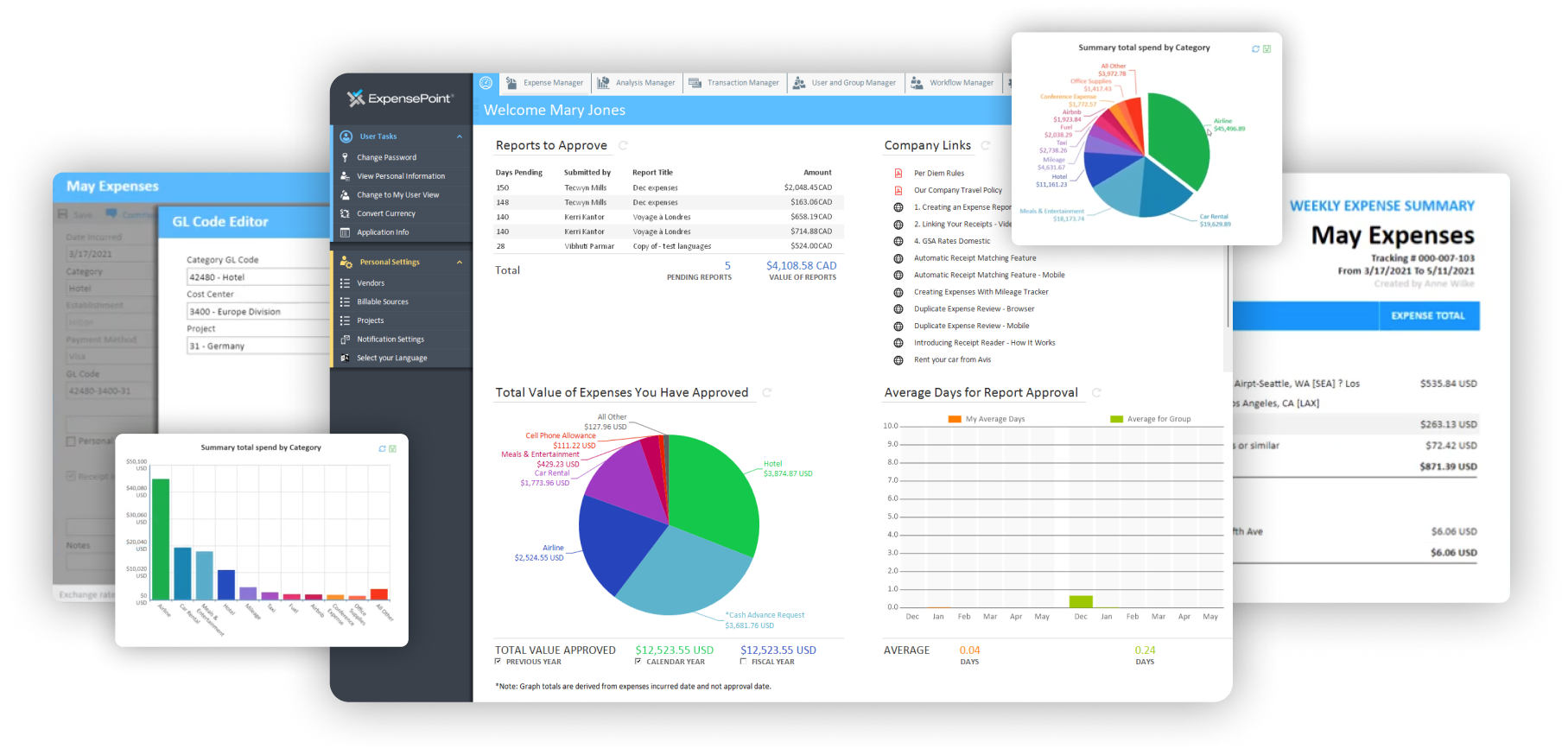Open Cost Center dropdown showing 3400 - Europe Division

point(259,311)
